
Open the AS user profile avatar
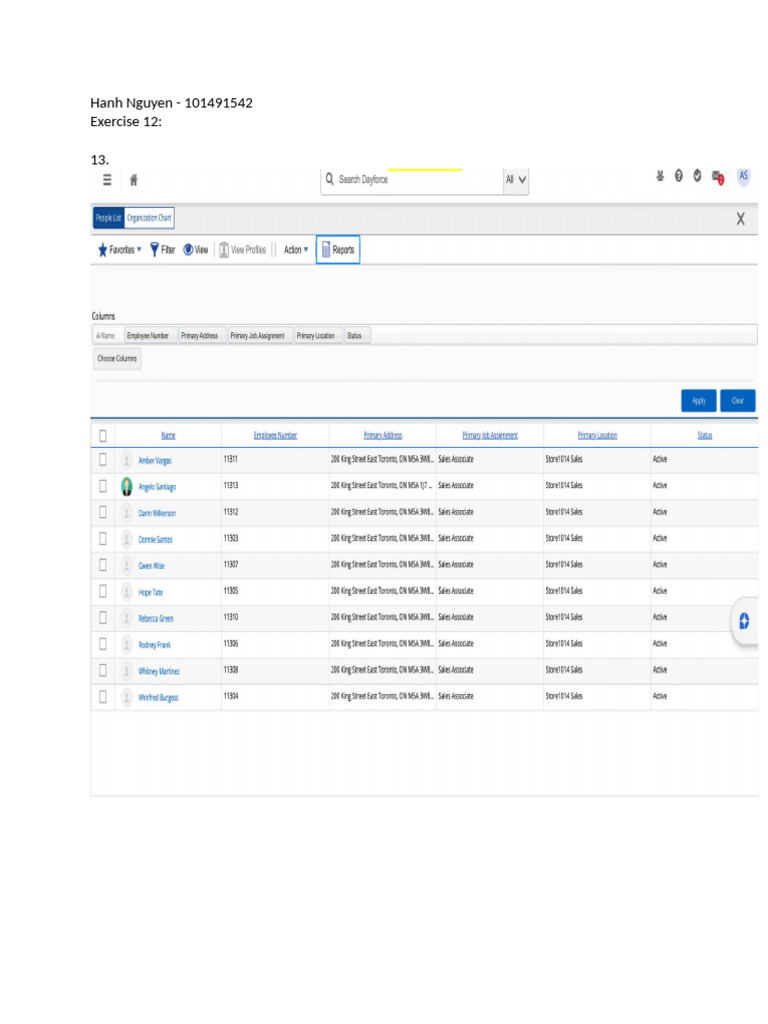743,177
